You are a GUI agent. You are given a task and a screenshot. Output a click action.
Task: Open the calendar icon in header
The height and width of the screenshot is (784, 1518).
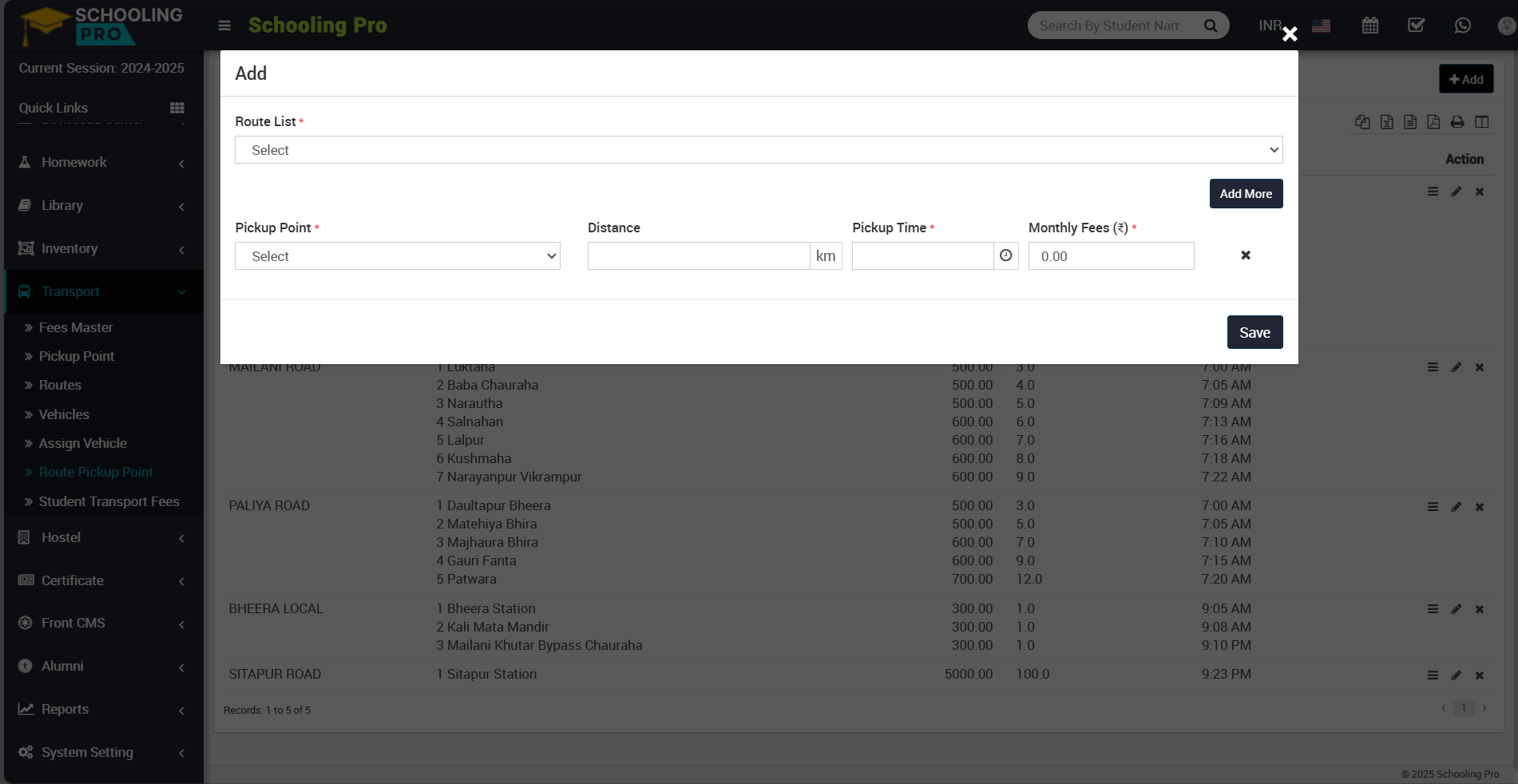1370,26
